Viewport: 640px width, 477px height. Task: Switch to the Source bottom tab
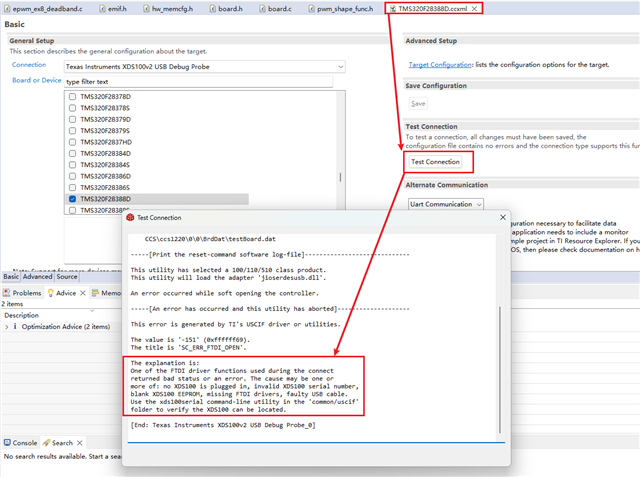point(67,277)
